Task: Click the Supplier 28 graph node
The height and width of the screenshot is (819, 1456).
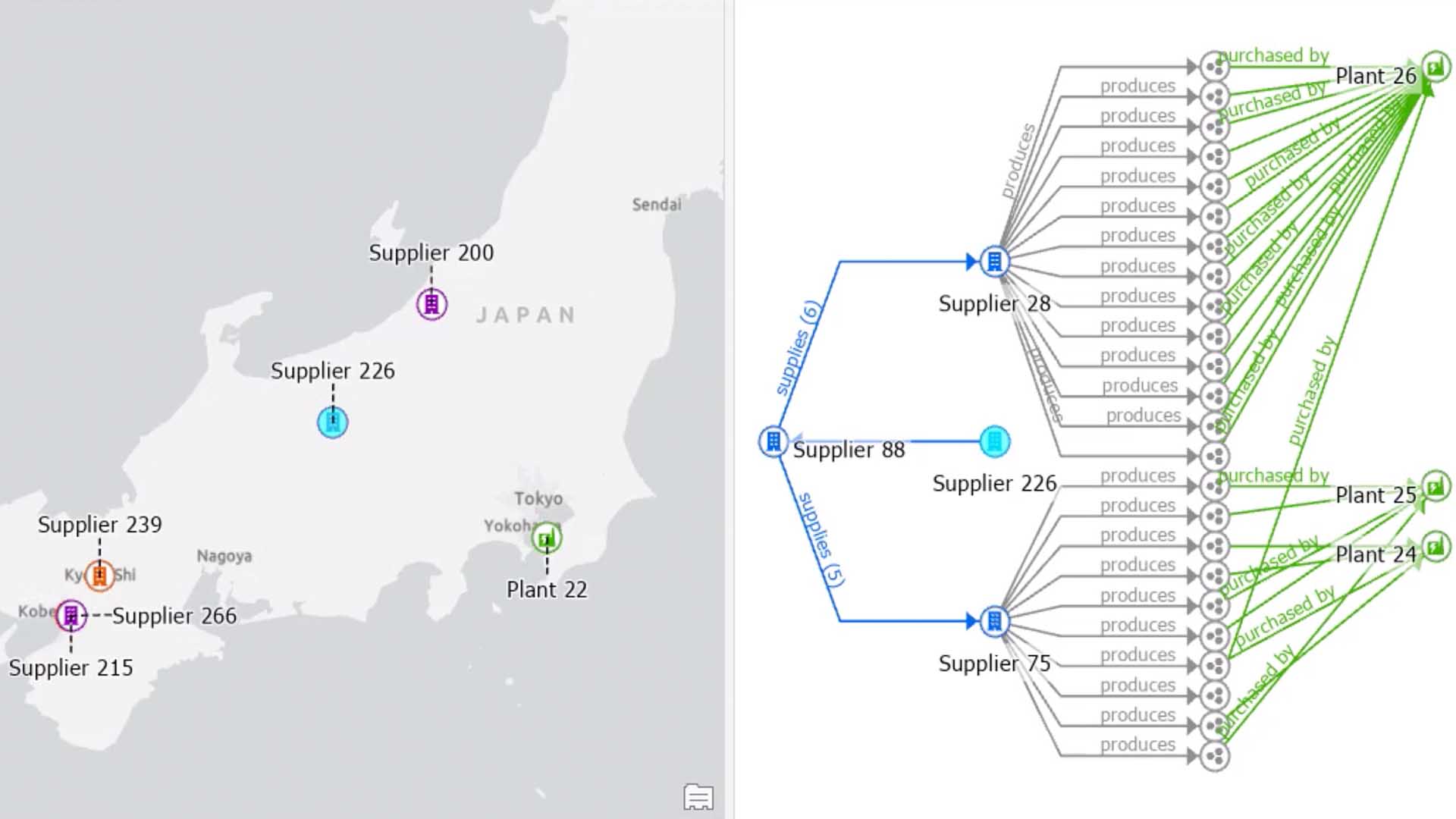Action: click(x=994, y=262)
